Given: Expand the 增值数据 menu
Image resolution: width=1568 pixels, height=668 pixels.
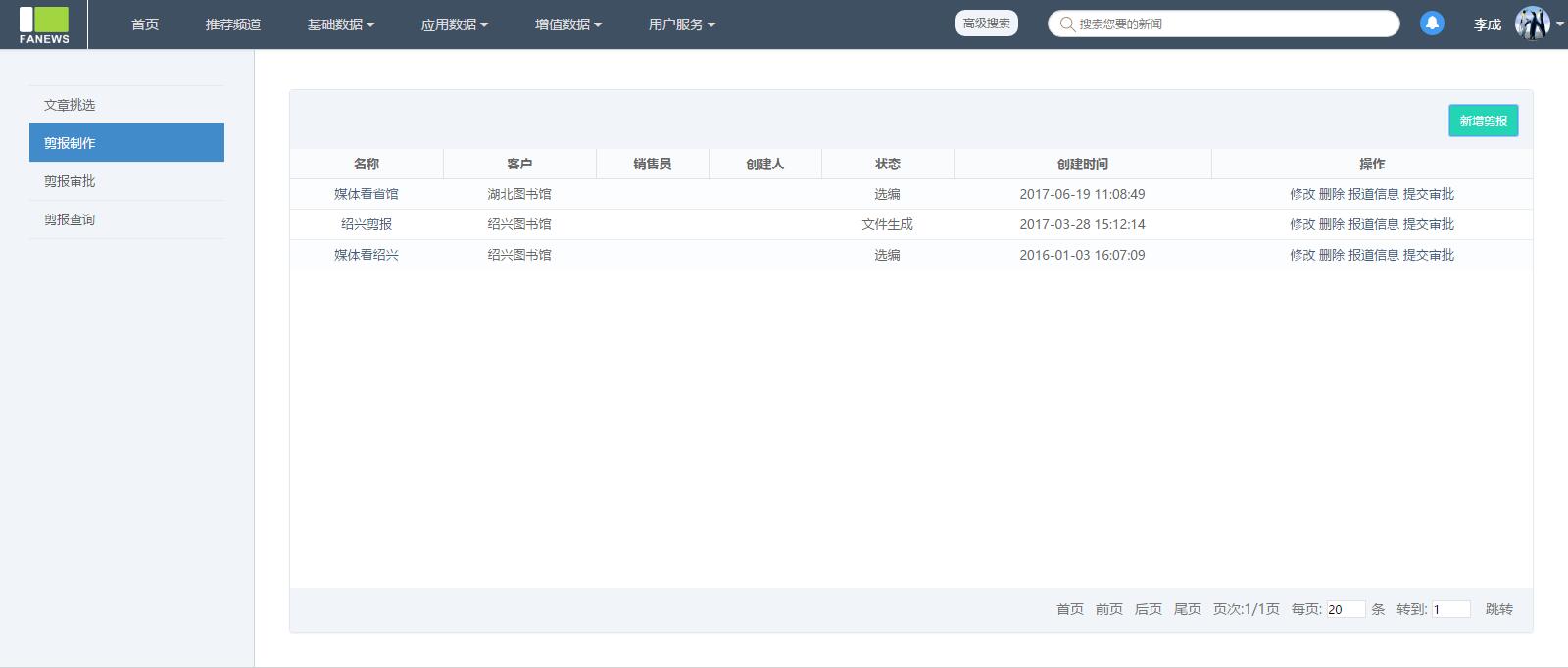Looking at the screenshot, I should click(x=568, y=24).
